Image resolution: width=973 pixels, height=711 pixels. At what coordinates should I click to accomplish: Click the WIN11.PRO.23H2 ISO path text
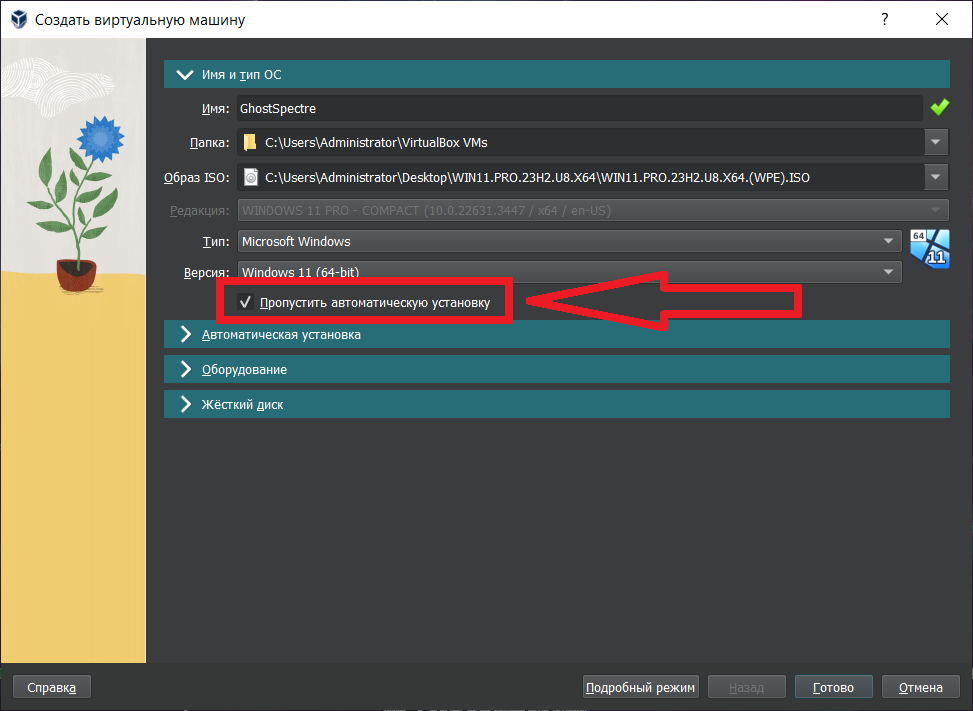(x=537, y=177)
